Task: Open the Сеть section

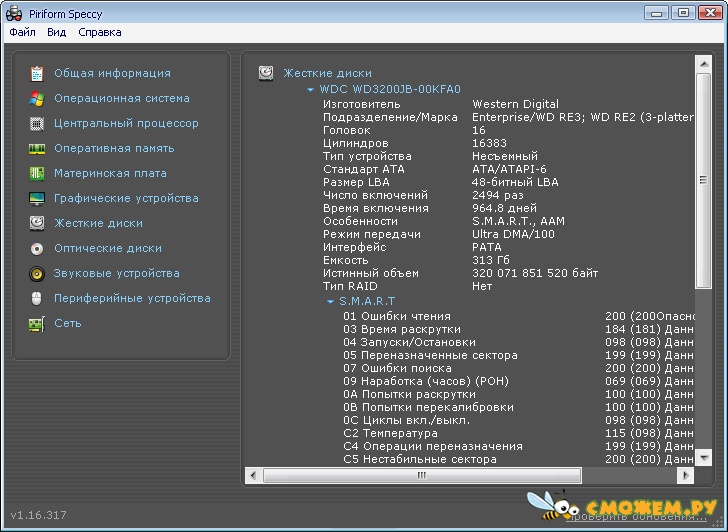Action: coord(68,324)
